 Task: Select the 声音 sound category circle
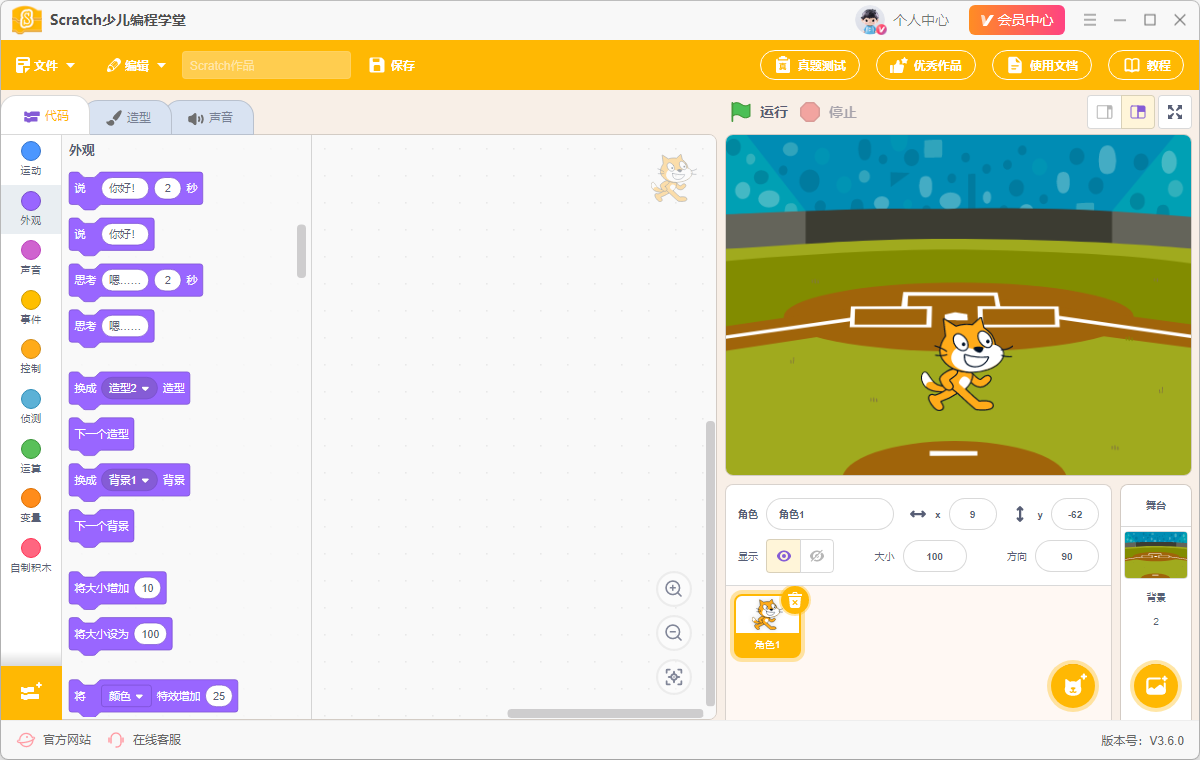coord(31,250)
